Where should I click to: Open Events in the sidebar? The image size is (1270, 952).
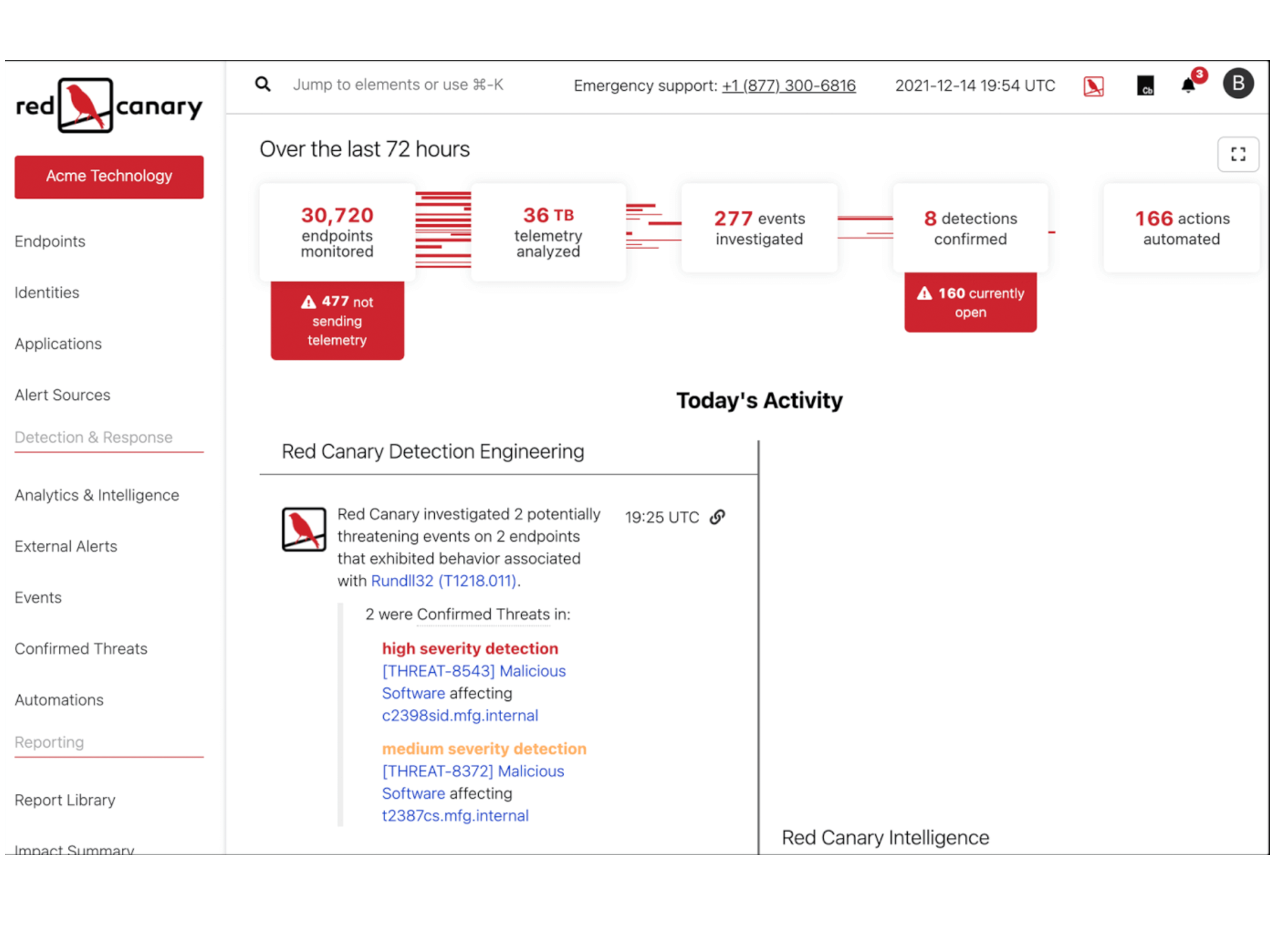[38, 597]
